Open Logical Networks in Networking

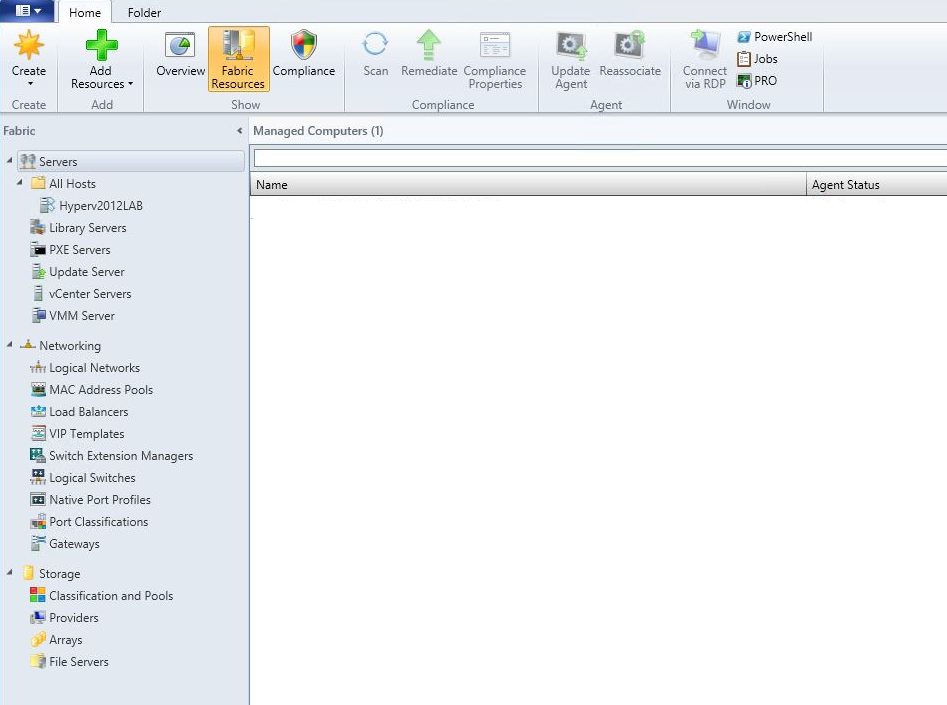(94, 368)
